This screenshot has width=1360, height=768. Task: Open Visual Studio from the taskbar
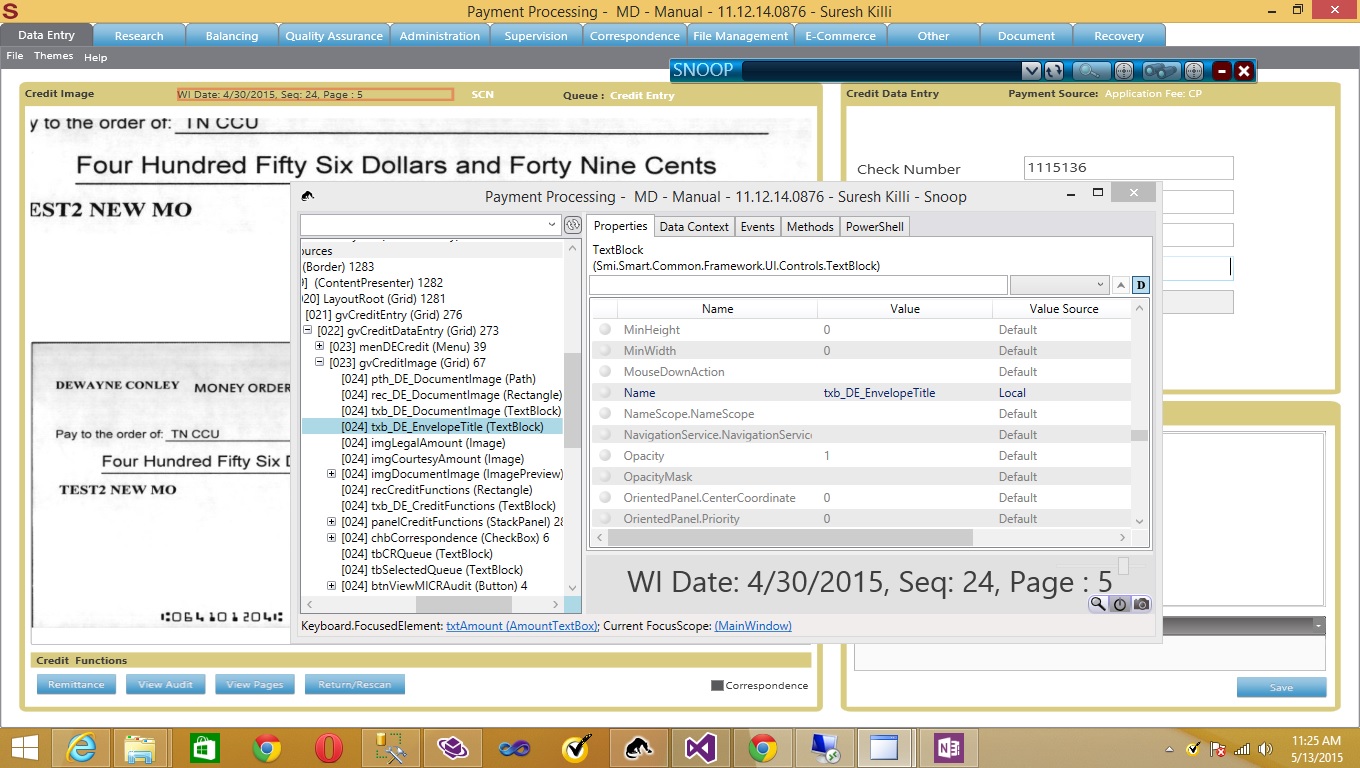[701, 747]
